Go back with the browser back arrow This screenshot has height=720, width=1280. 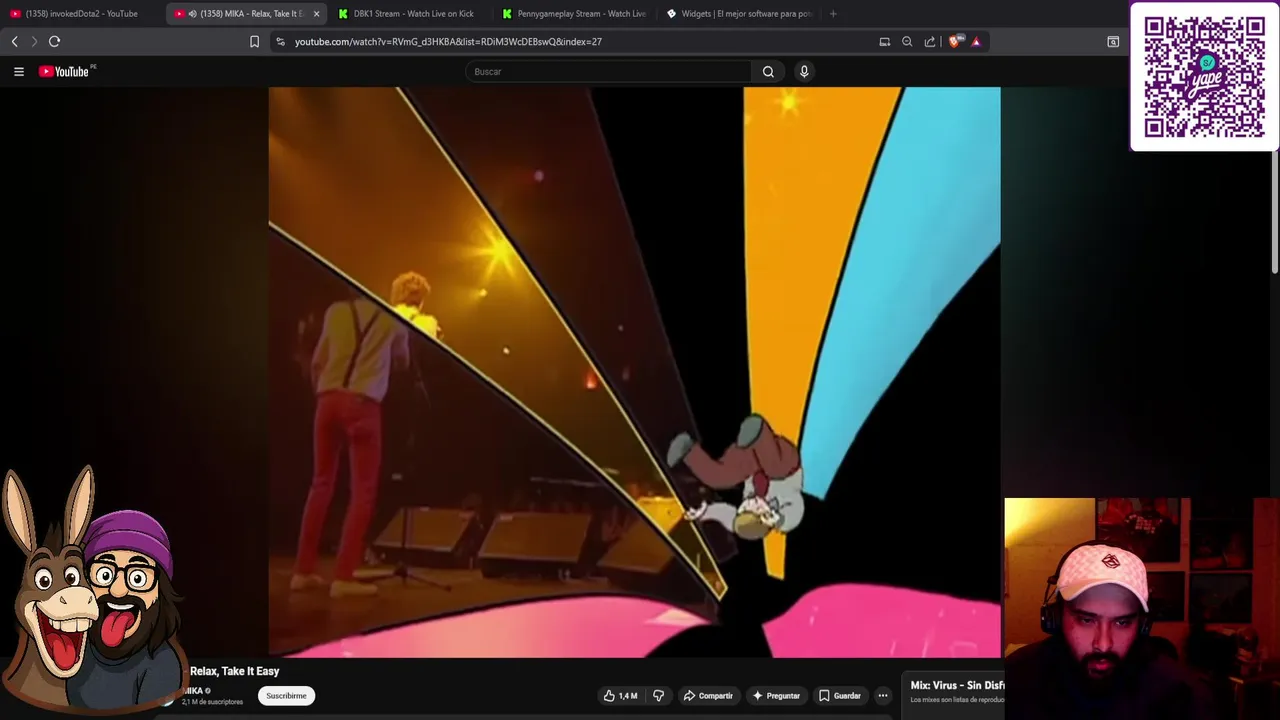pyautogui.click(x=14, y=41)
